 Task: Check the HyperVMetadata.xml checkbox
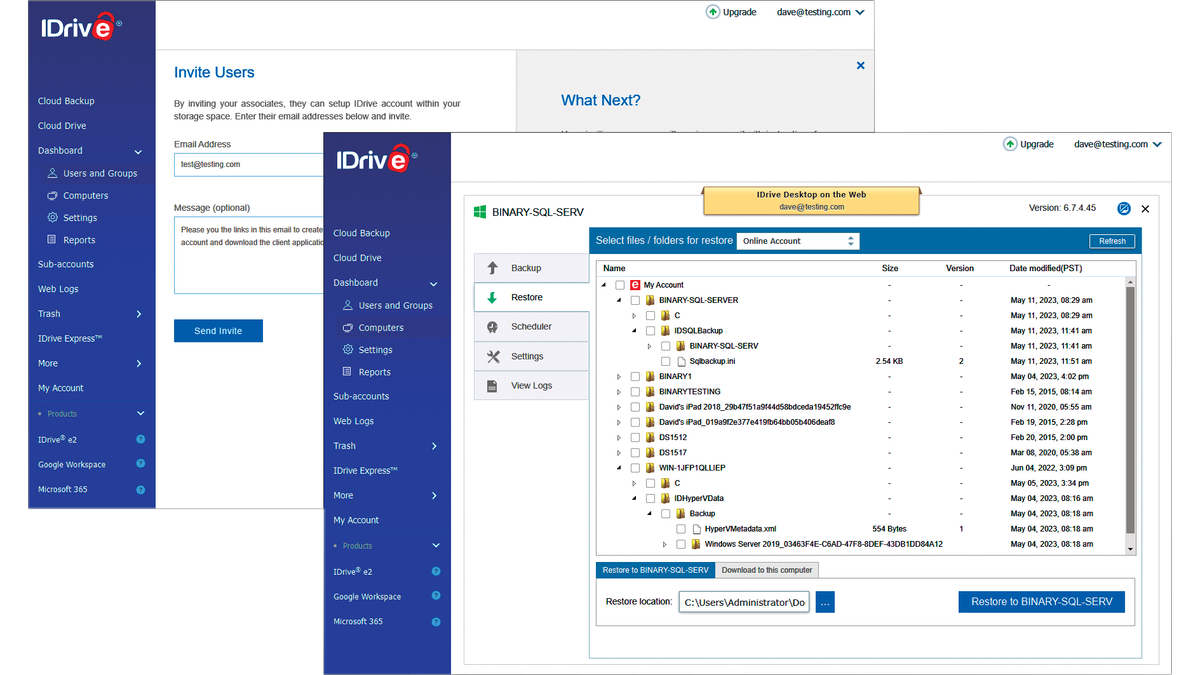(x=681, y=529)
